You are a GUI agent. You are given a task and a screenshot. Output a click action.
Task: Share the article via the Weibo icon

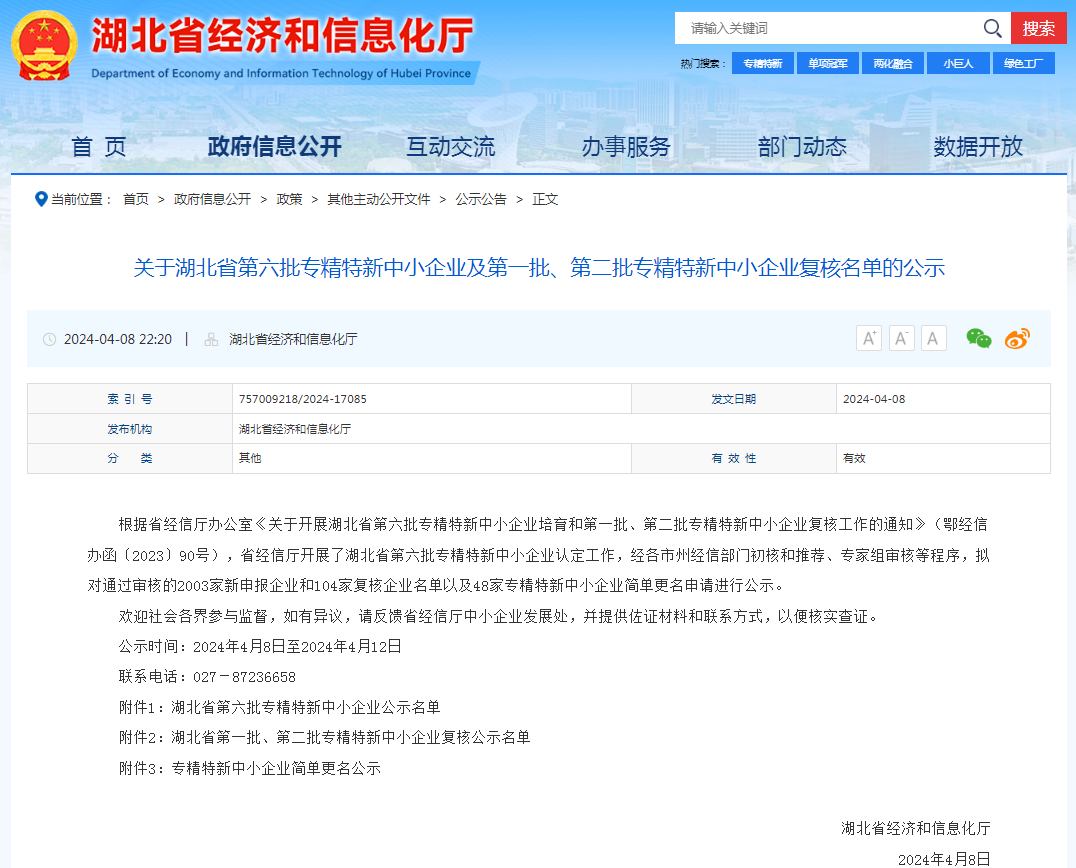[x=1016, y=338]
